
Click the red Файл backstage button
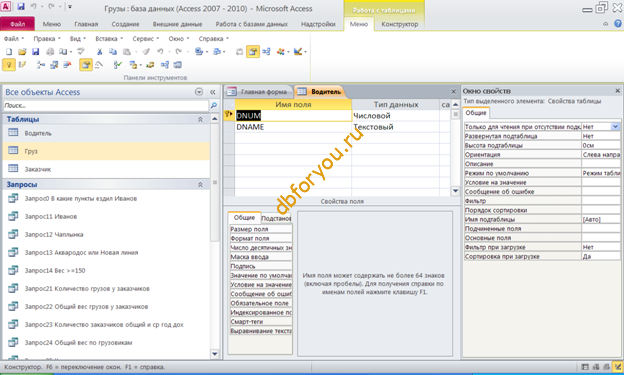(x=18, y=24)
